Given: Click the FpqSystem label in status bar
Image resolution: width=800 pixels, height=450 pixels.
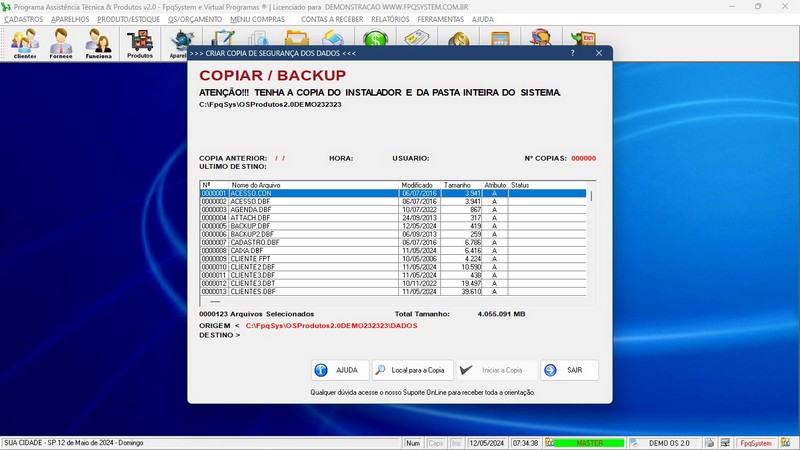Looking at the screenshot, I should (756, 443).
